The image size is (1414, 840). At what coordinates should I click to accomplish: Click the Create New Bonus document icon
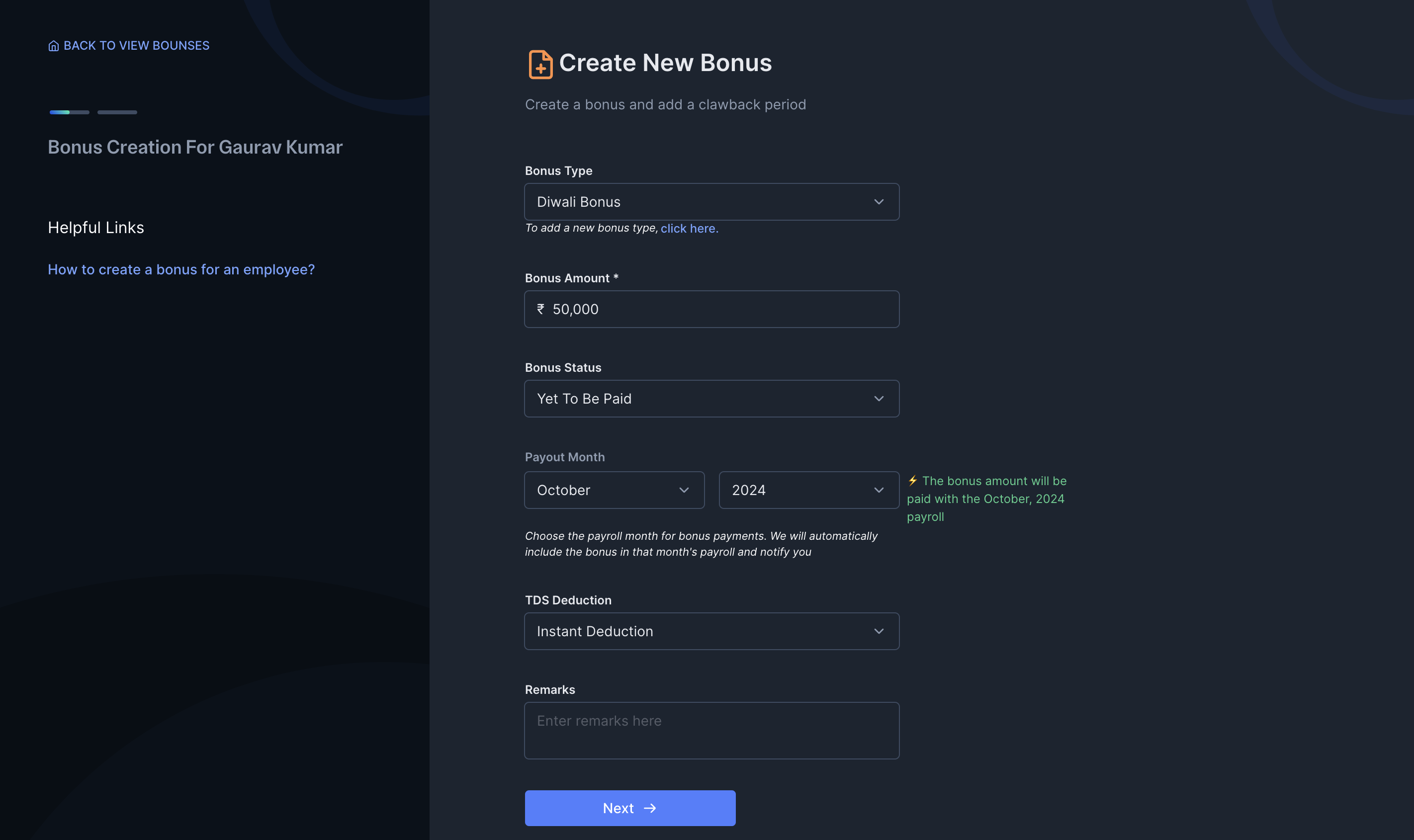pos(540,63)
